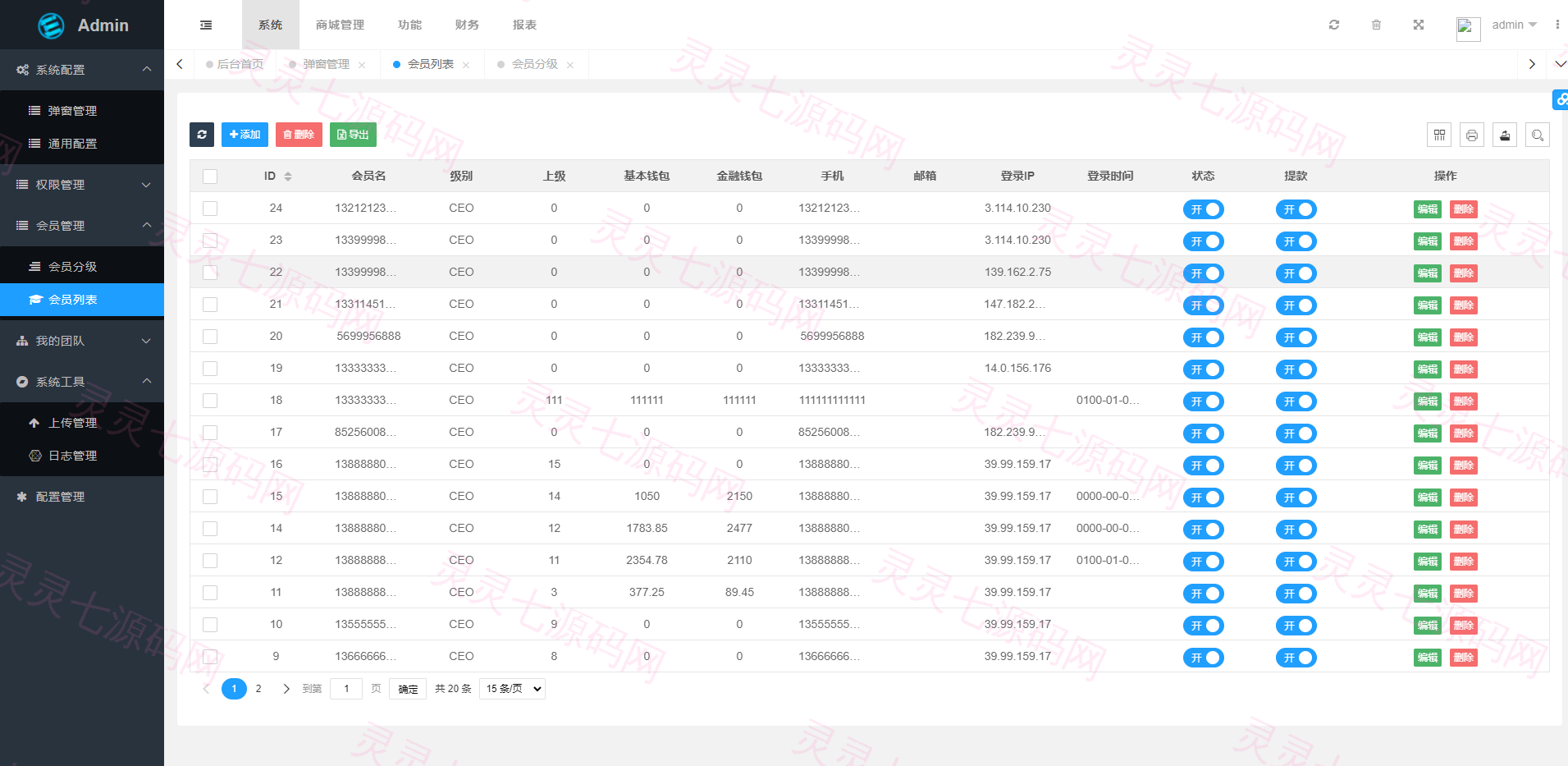Open the column filter grid icon
This screenshot has height=766, width=1568.
pos(1439,135)
